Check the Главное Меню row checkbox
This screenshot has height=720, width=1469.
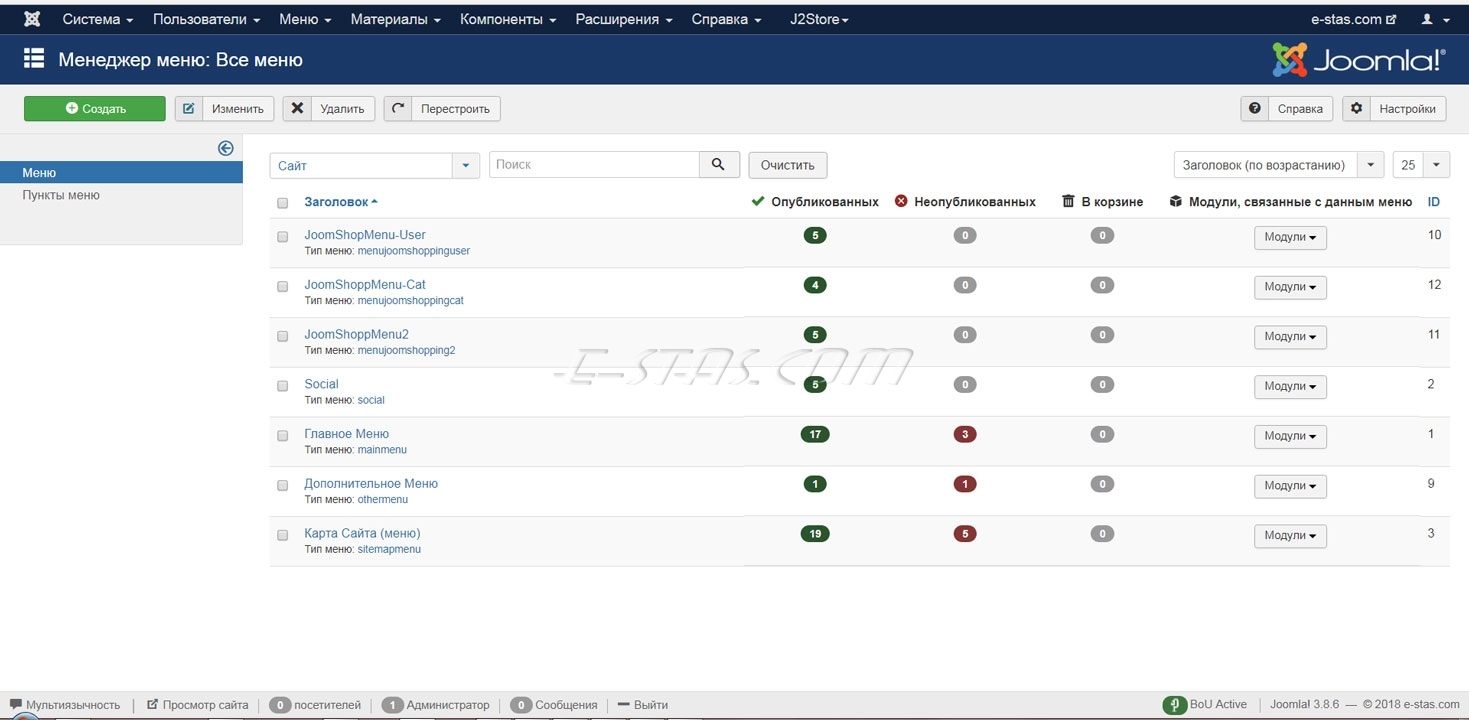pos(282,436)
